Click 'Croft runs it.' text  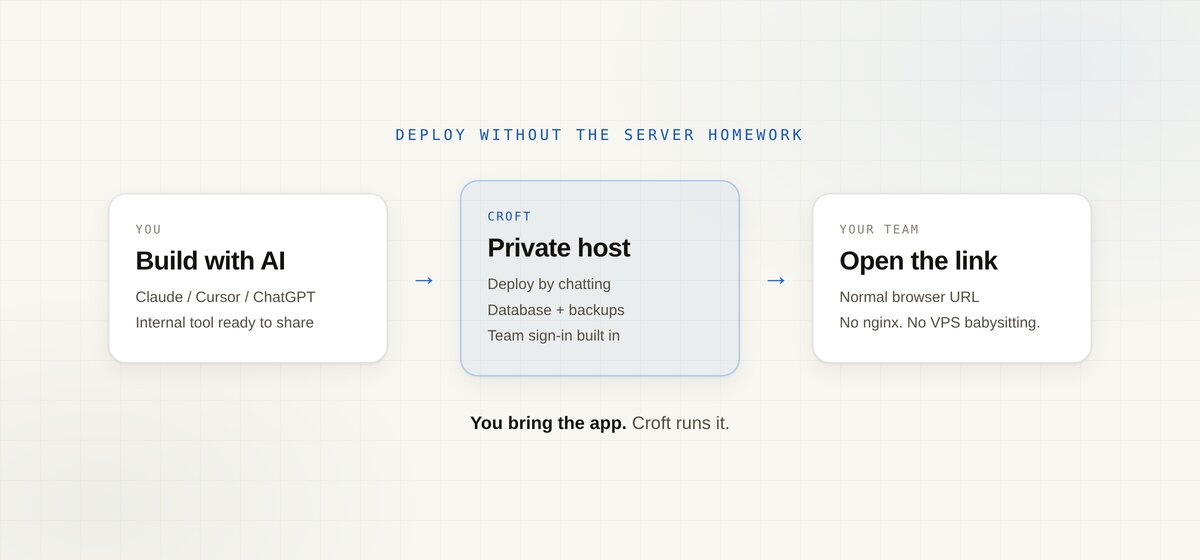click(681, 423)
